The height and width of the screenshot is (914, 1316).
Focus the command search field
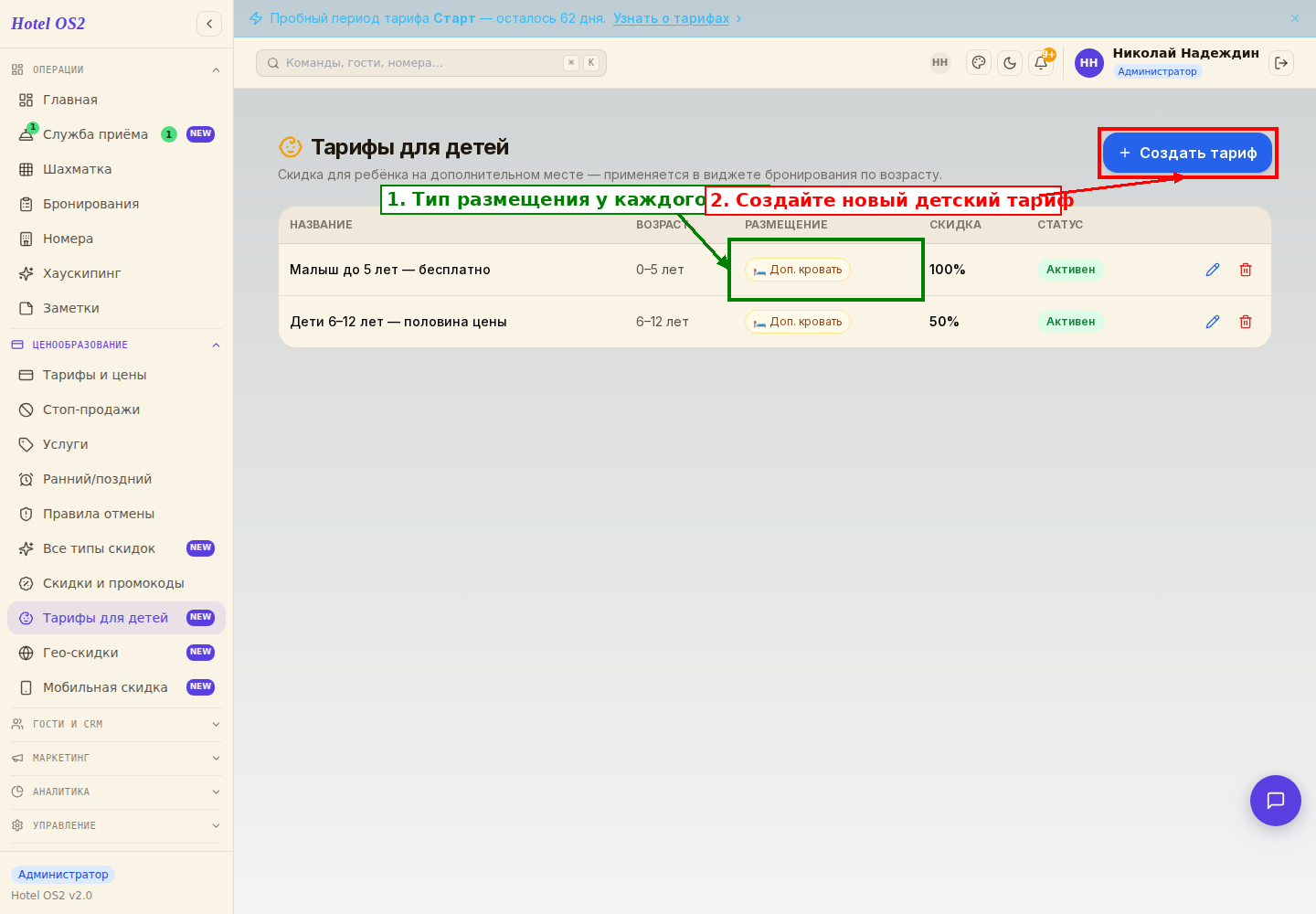pos(431,63)
